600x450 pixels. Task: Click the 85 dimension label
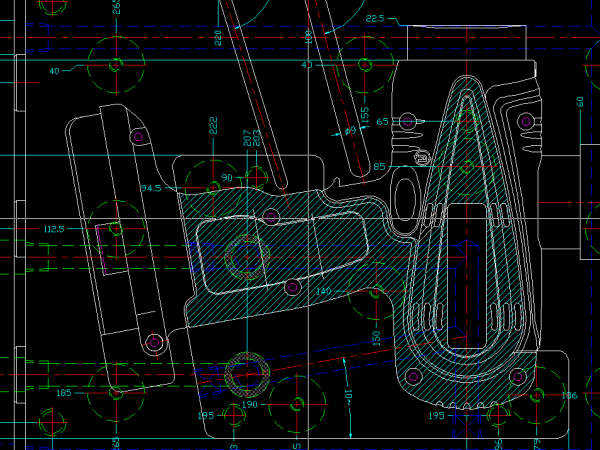coord(379,166)
